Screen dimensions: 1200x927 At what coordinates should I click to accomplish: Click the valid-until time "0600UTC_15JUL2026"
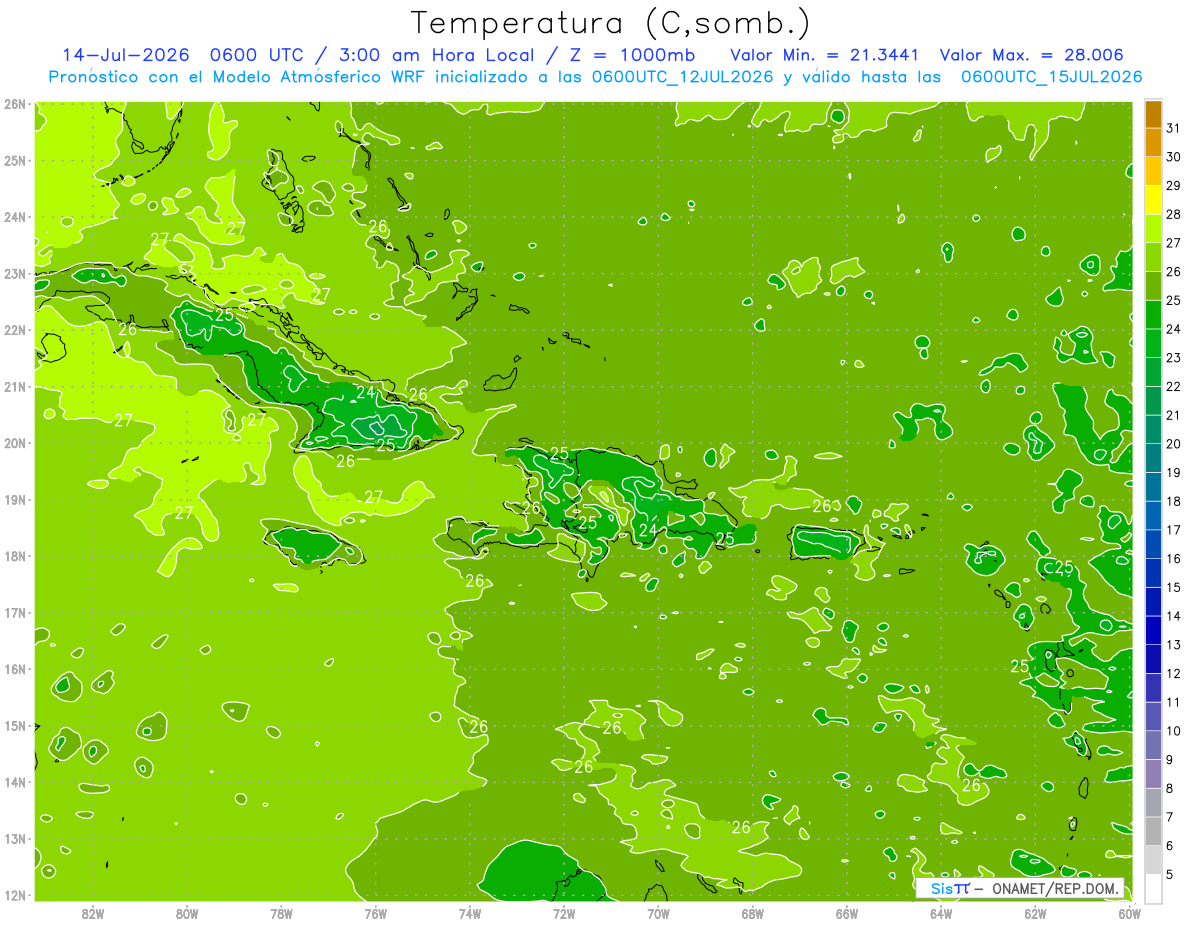click(x=1051, y=77)
